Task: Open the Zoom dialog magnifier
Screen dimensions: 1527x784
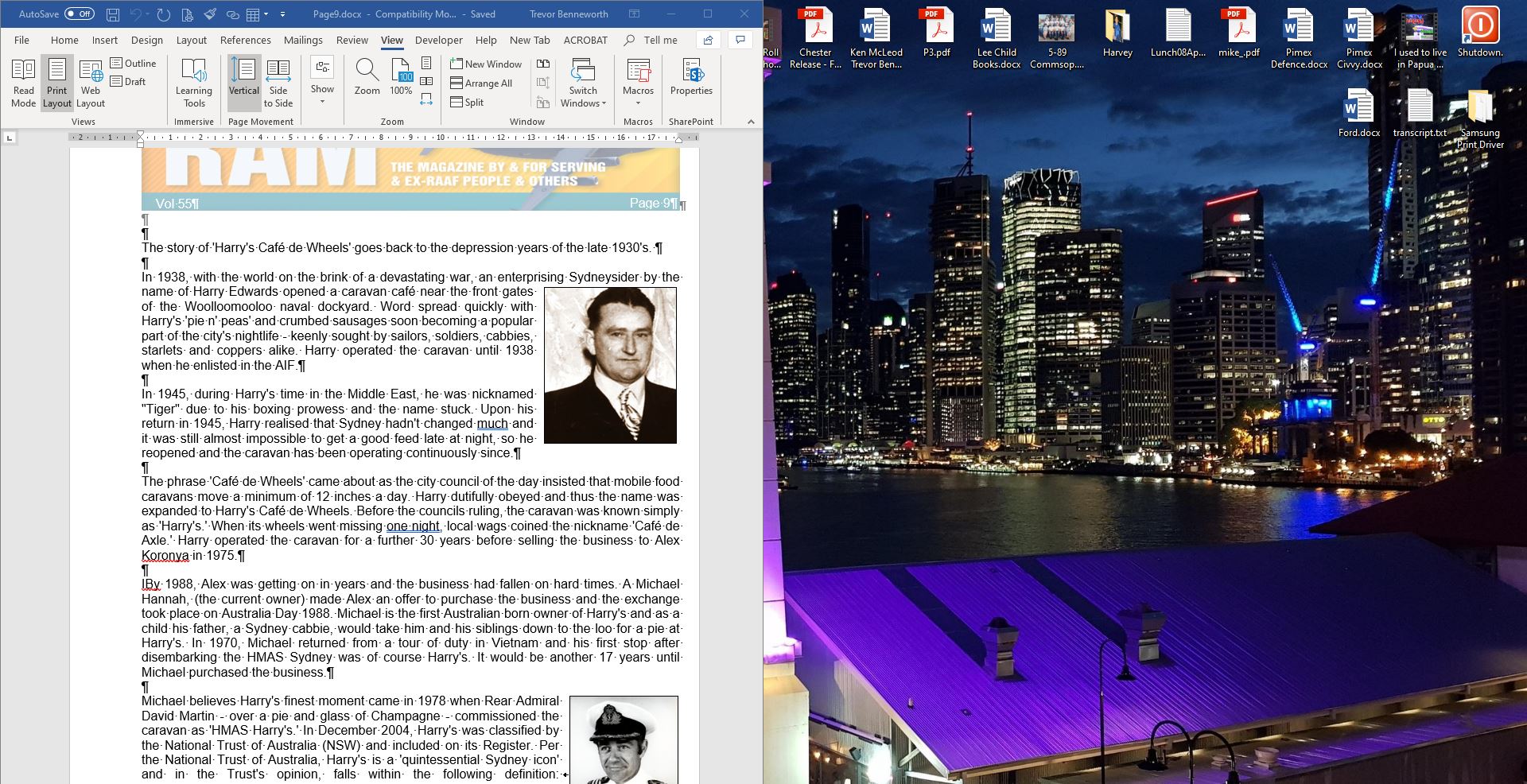Action: pyautogui.click(x=367, y=77)
